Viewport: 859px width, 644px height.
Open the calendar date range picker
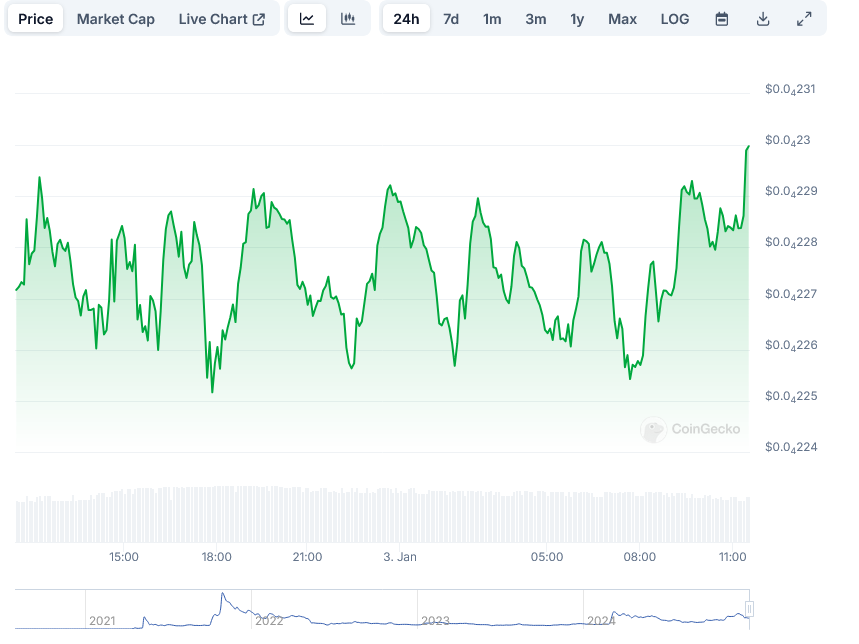coord(722,19)
